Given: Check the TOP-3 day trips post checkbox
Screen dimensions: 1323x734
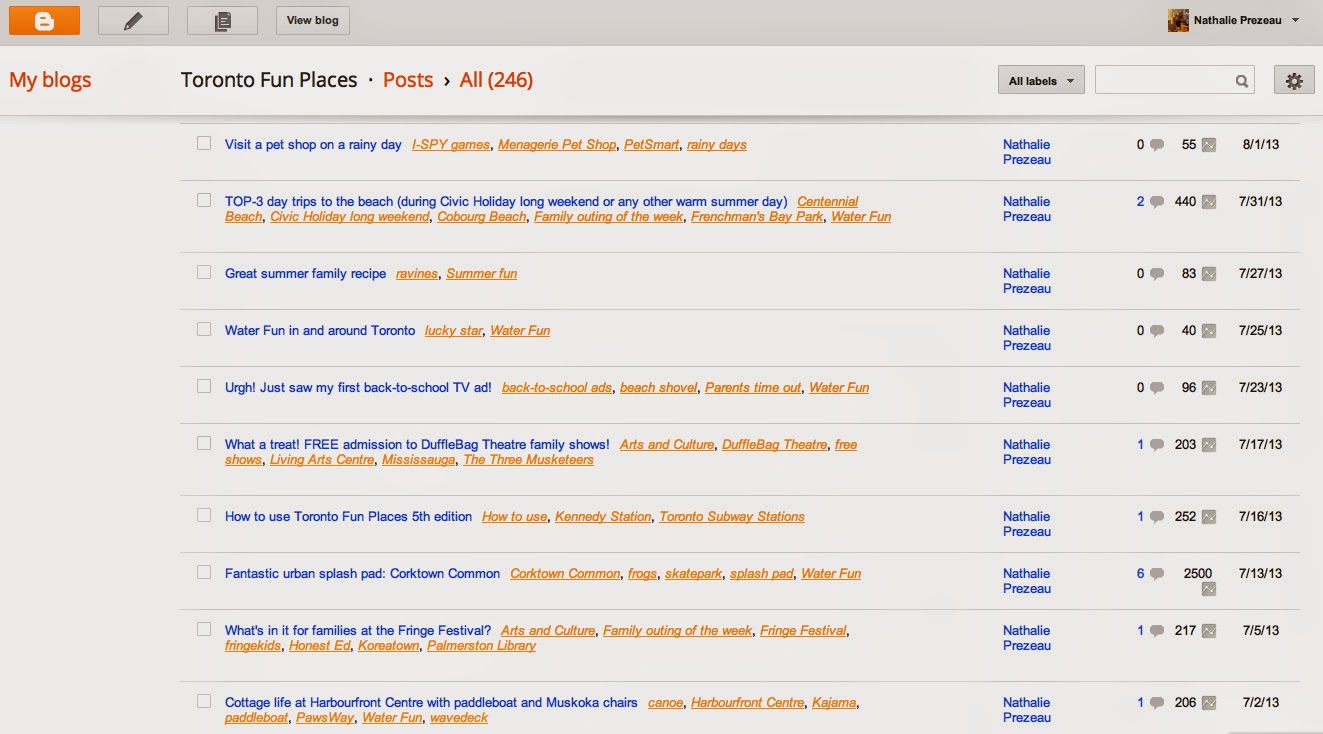Looking at the screenshot, I should click(204, 200).
